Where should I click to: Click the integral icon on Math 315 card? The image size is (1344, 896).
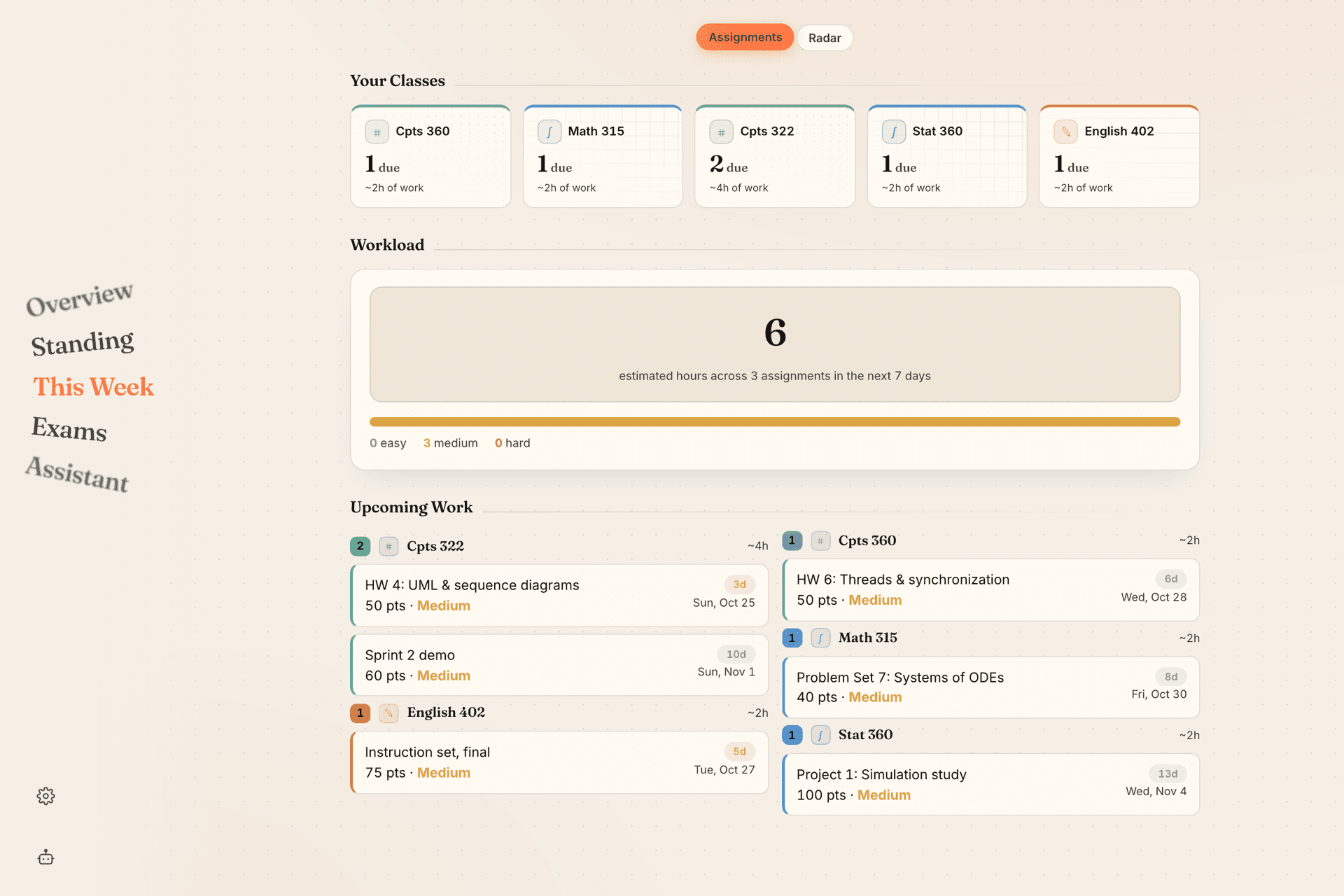pyautogui.click(x=549, y=132)
